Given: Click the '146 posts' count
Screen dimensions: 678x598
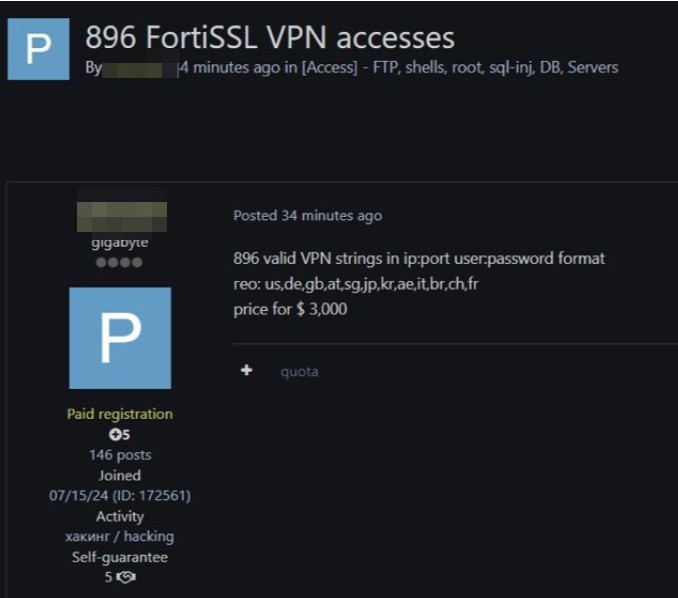Looking at the screenshot, I should [120, 455].
